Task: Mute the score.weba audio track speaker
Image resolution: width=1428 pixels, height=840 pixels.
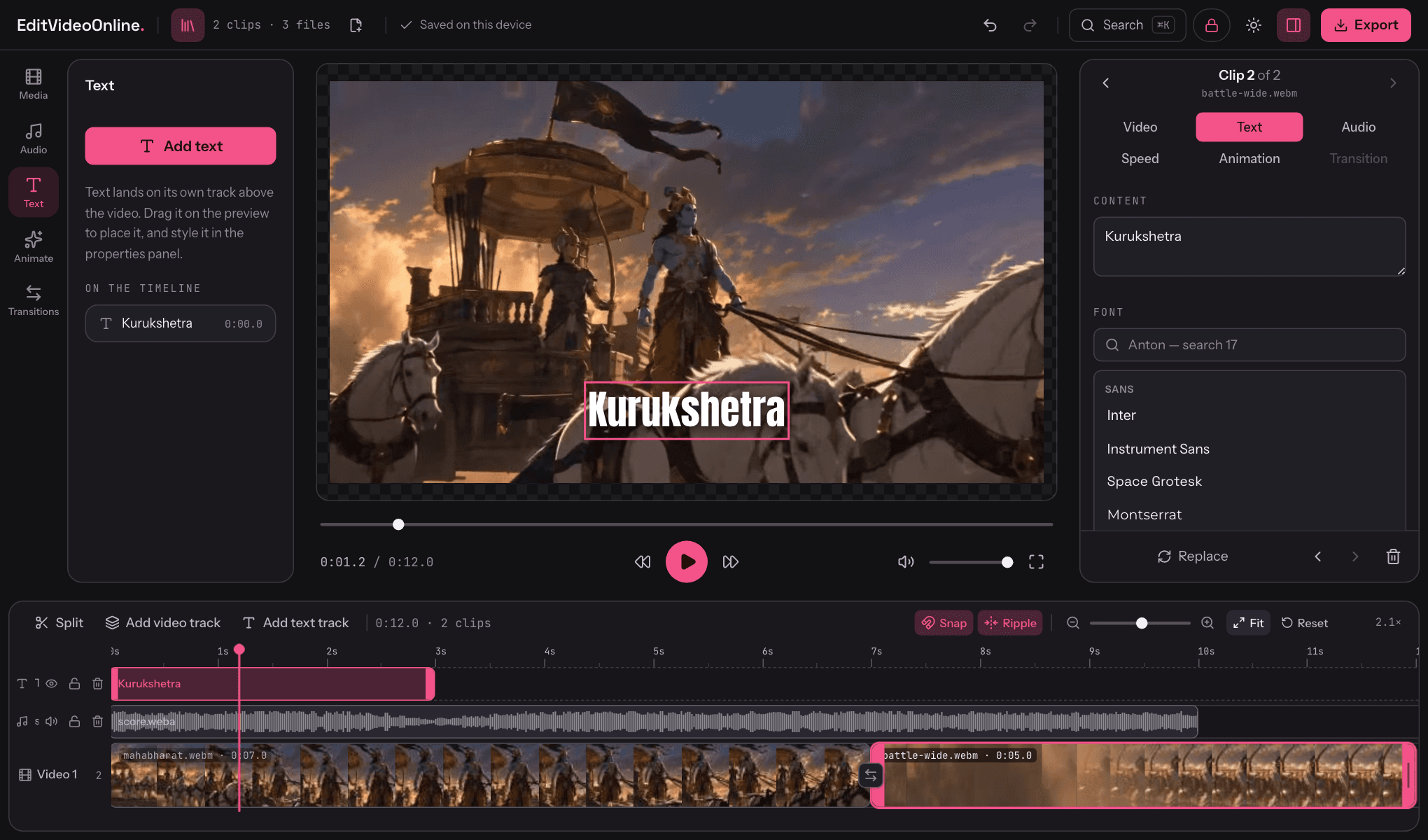Action: (52, 721)
